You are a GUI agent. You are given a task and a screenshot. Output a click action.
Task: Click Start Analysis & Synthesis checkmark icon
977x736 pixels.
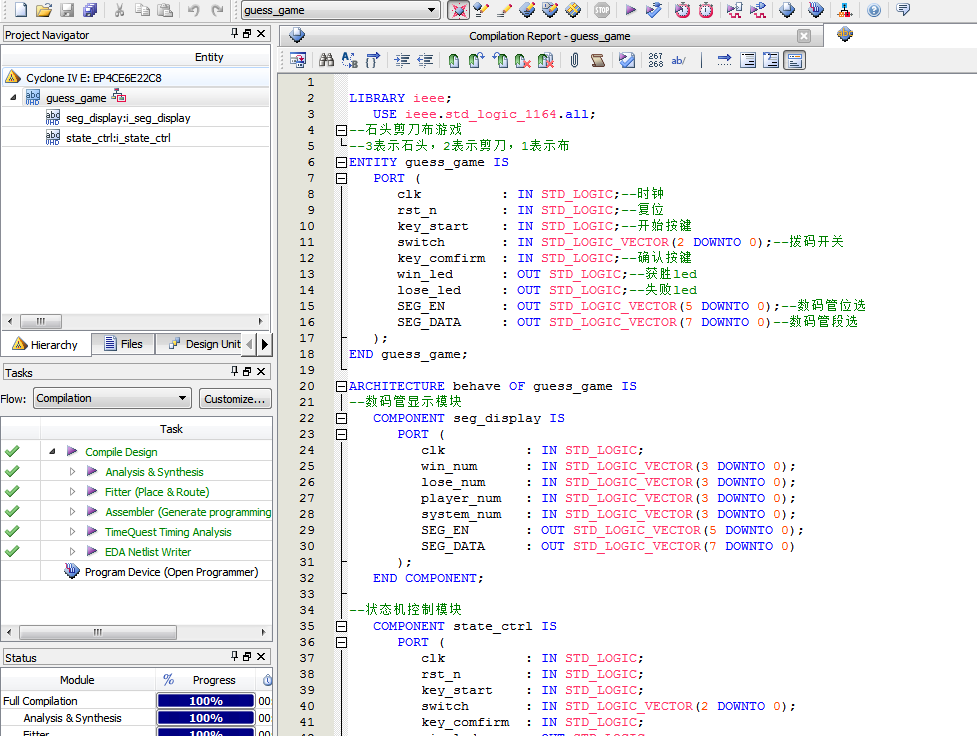(x=654, y=9)
